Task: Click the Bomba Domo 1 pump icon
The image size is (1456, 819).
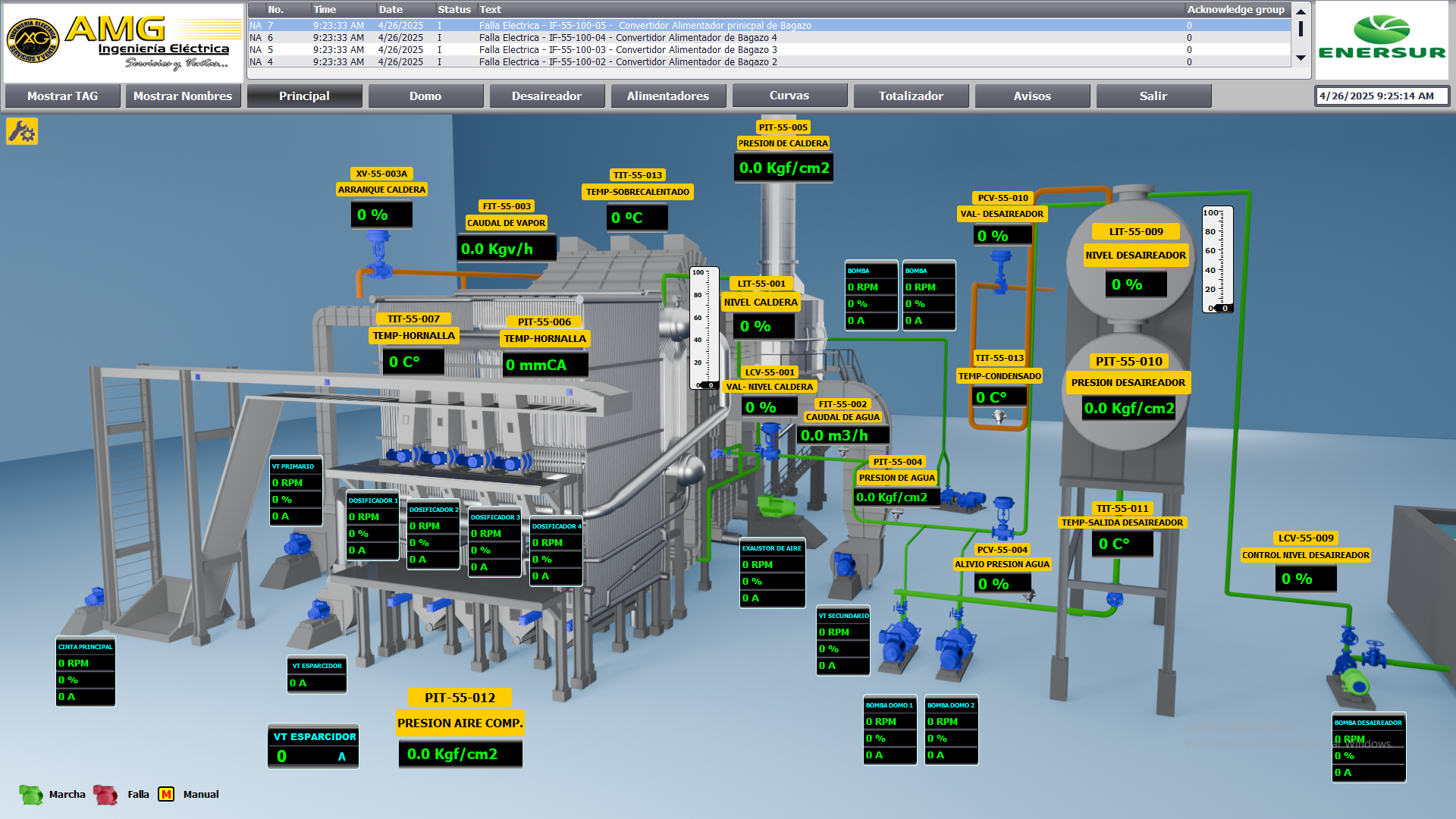Action: [899, 643]
